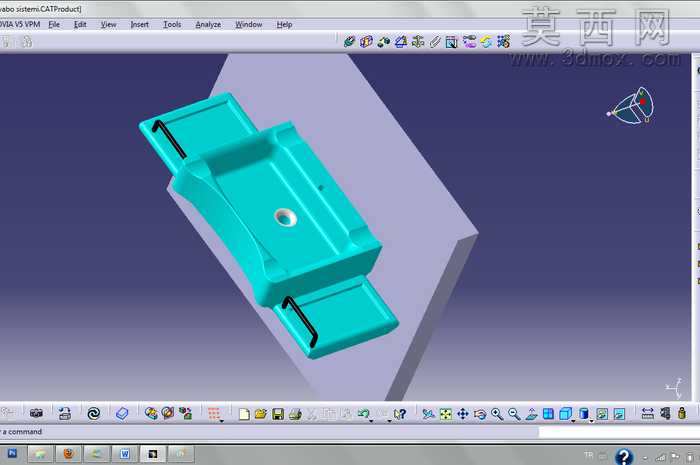
Task: Activate Fly mode view icon
Action: [429, 414]
